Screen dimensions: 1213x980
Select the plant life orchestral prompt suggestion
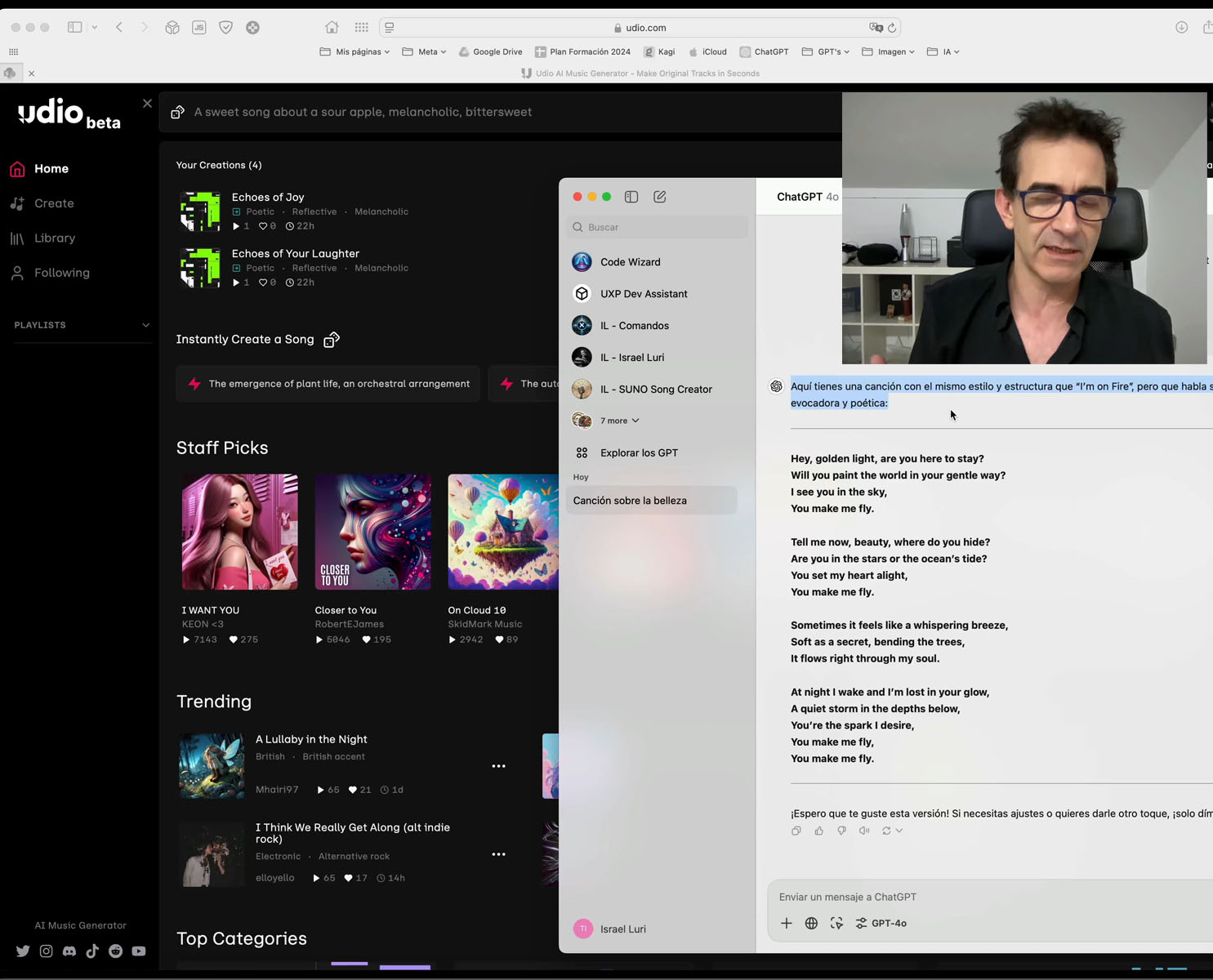point(328,384)
